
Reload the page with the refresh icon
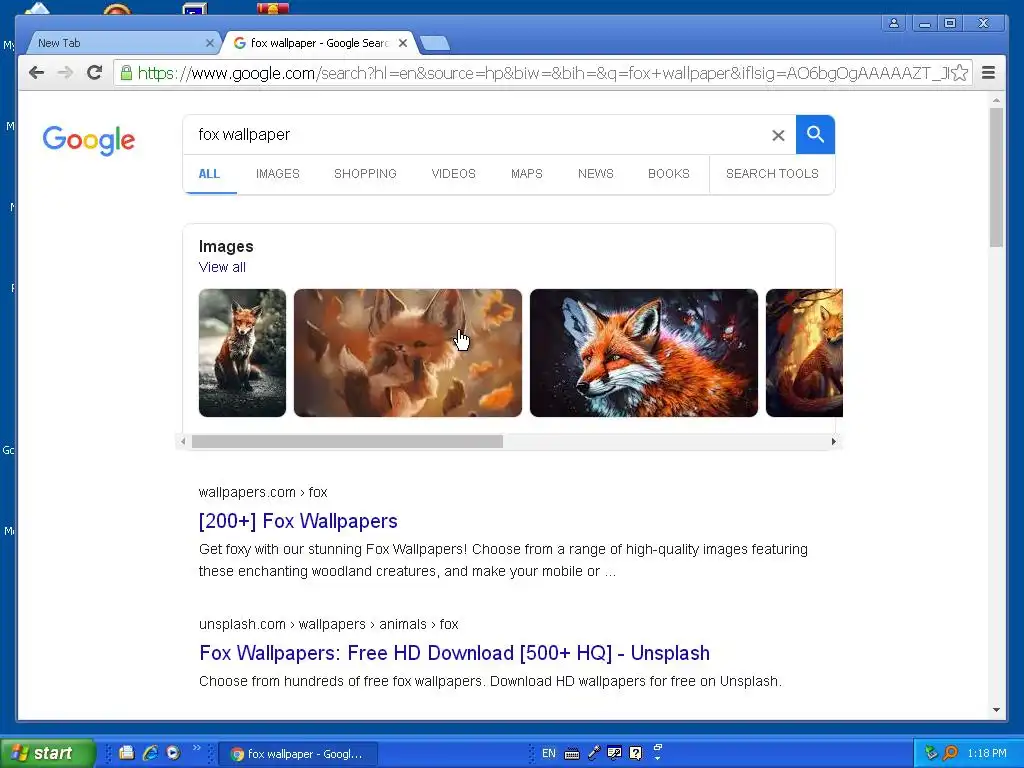[94, 73]
